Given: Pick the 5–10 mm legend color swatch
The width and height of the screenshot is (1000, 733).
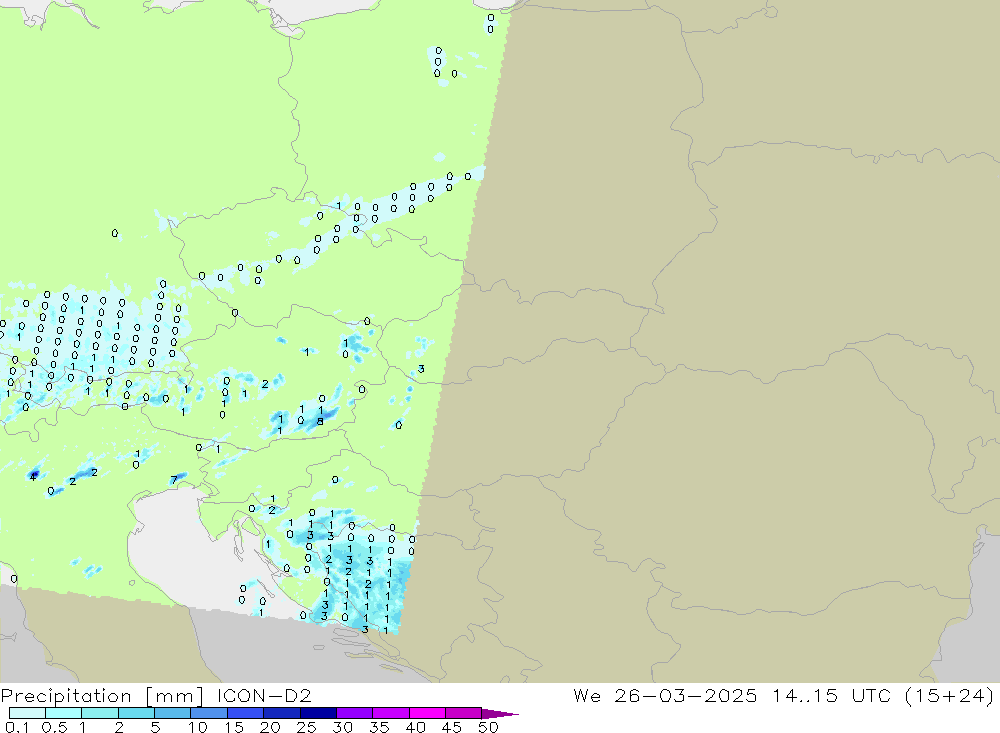Looking at the screenshot, I should pos(172,713).
